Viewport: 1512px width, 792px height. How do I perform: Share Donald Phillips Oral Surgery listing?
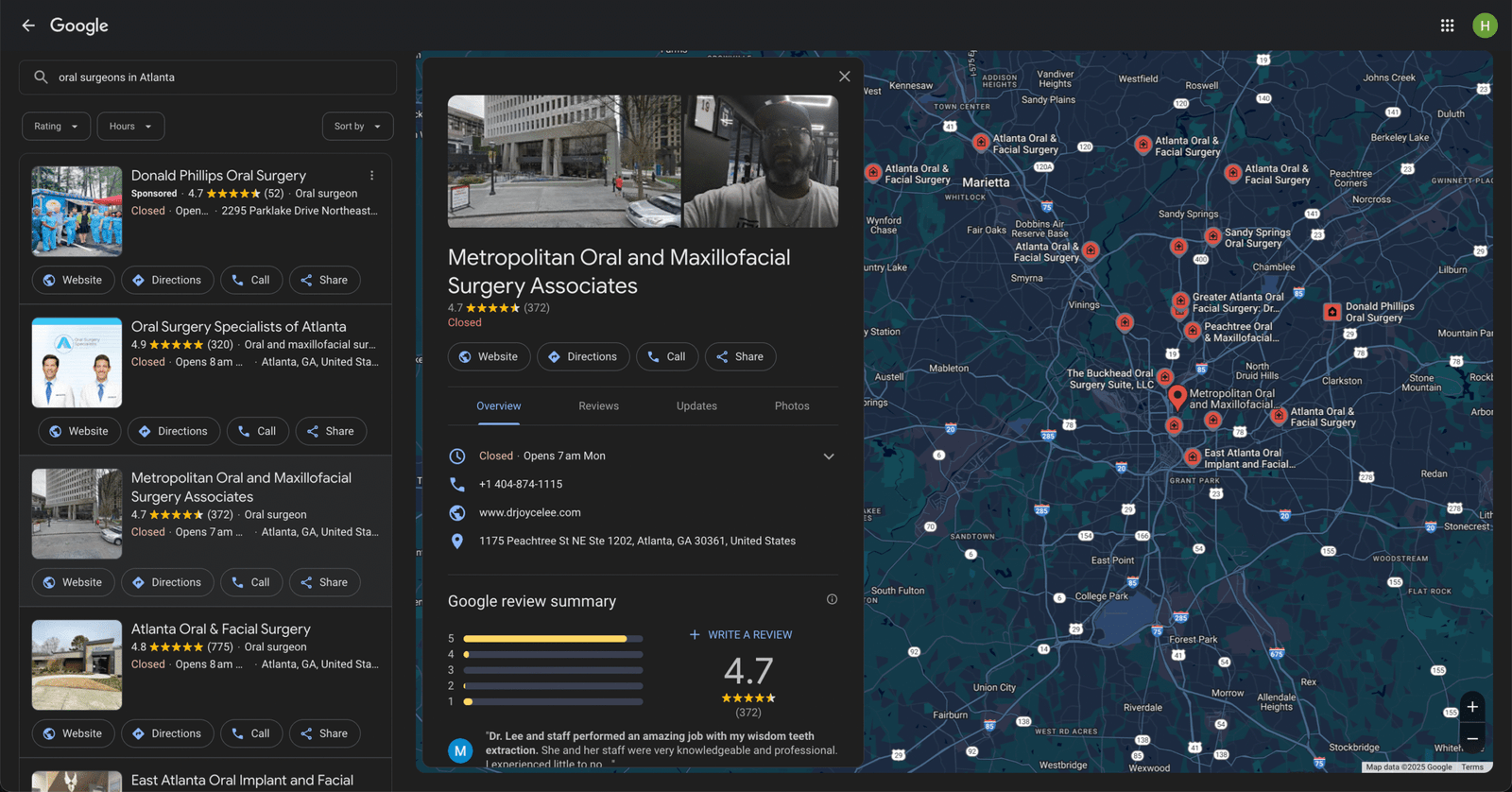pos(324,280)
